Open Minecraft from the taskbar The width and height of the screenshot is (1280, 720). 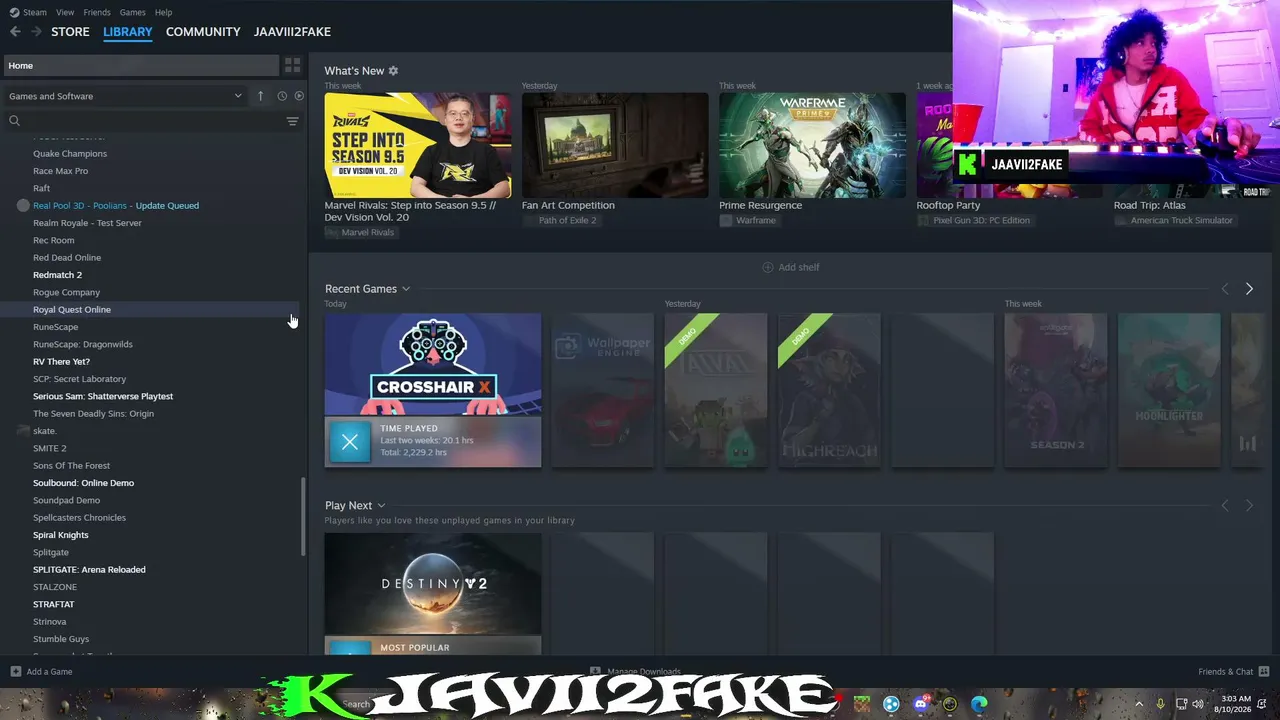(862, 704)
